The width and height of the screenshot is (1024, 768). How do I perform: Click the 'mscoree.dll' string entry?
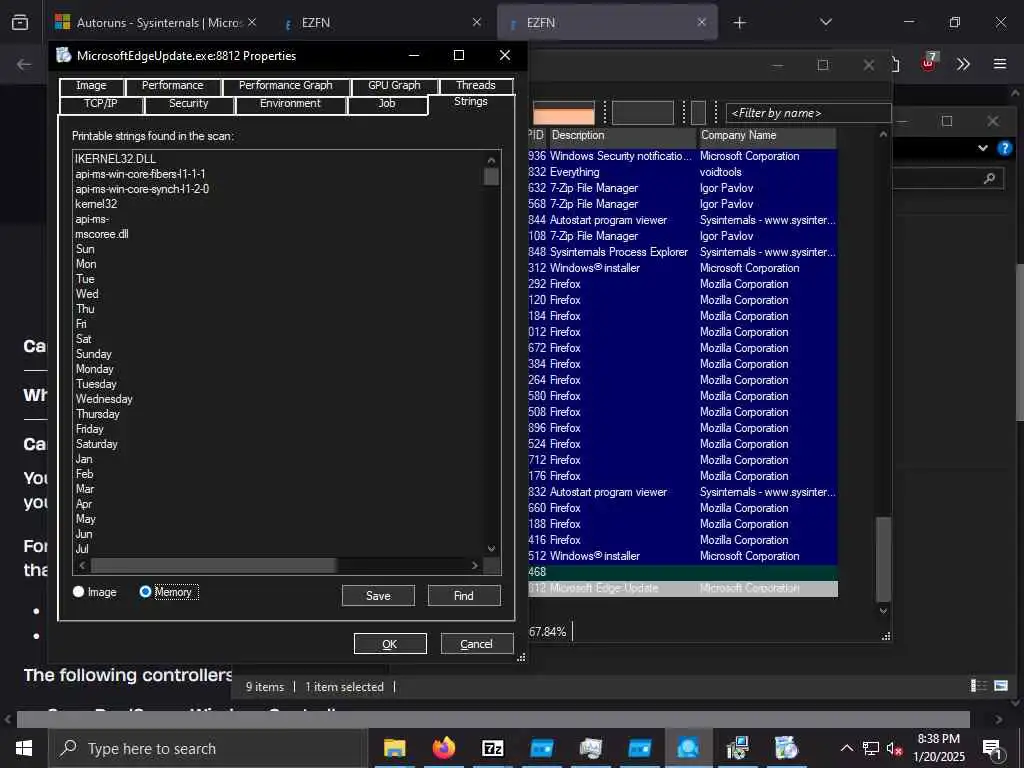(102, 234)
